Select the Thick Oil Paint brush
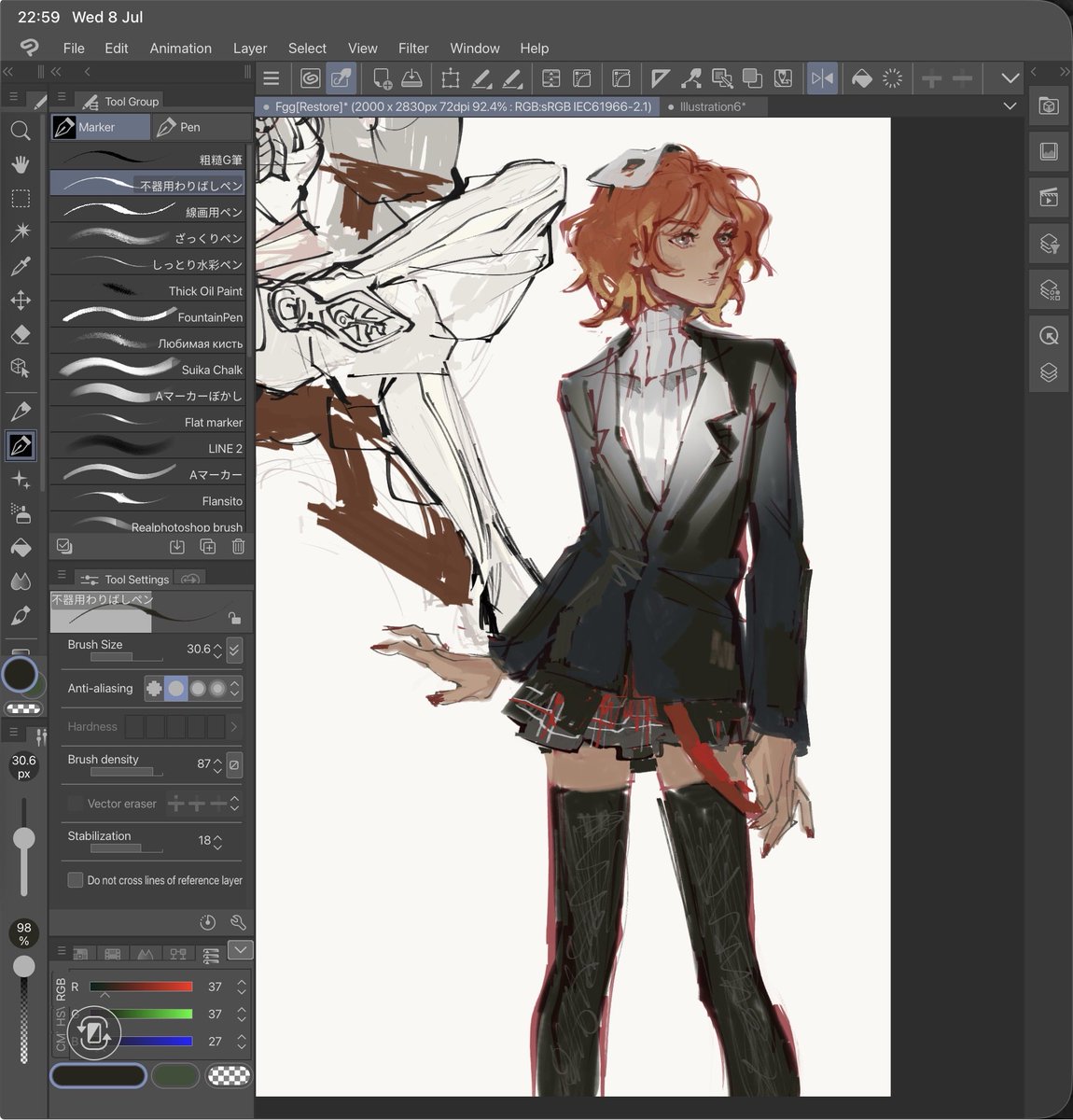The width and height of the screenshot is (1073, 1120). 148,290
